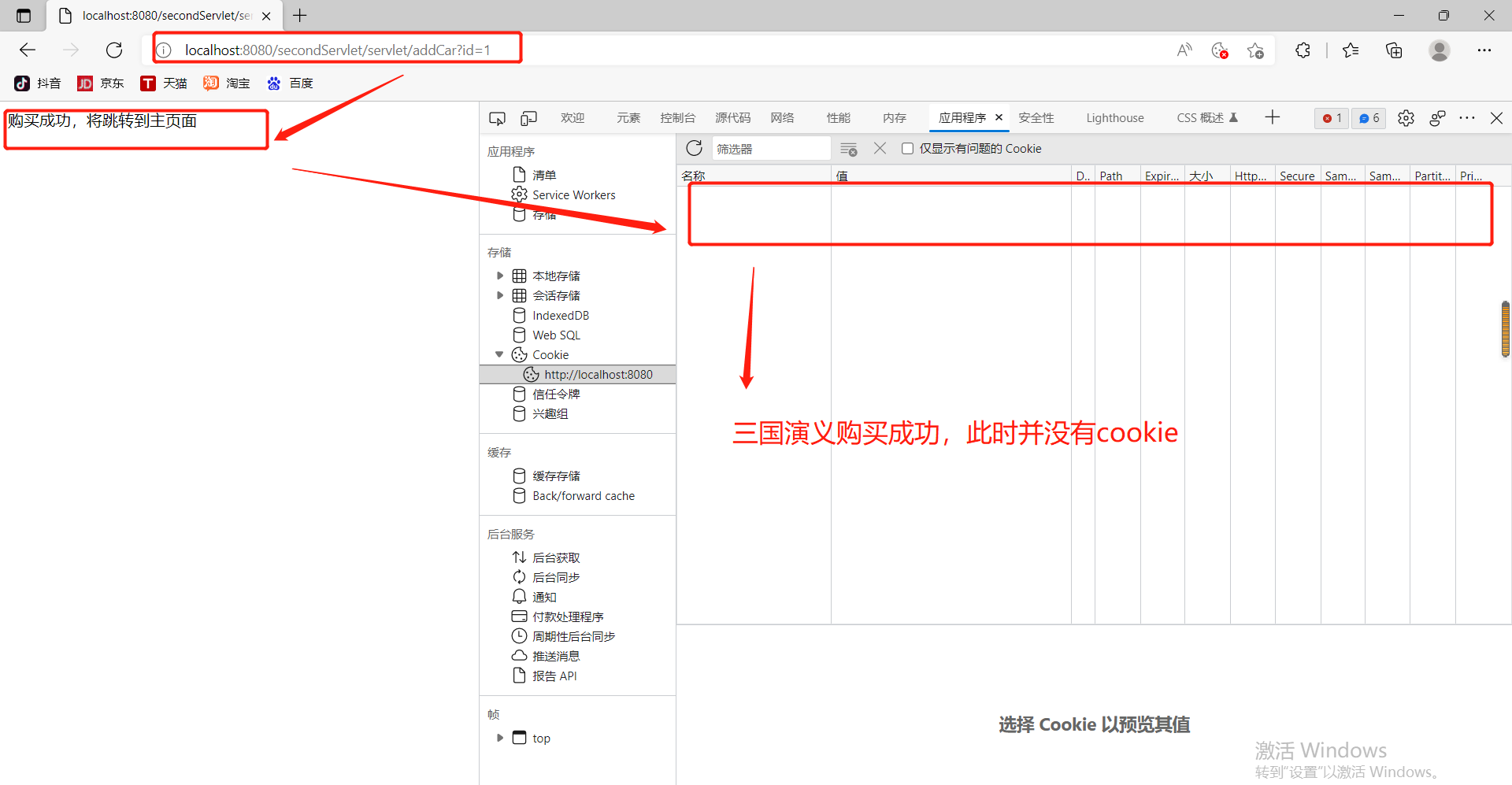1512x785 pixels.
Task: Switch to the 网络 tab
Action: (782, 118)
